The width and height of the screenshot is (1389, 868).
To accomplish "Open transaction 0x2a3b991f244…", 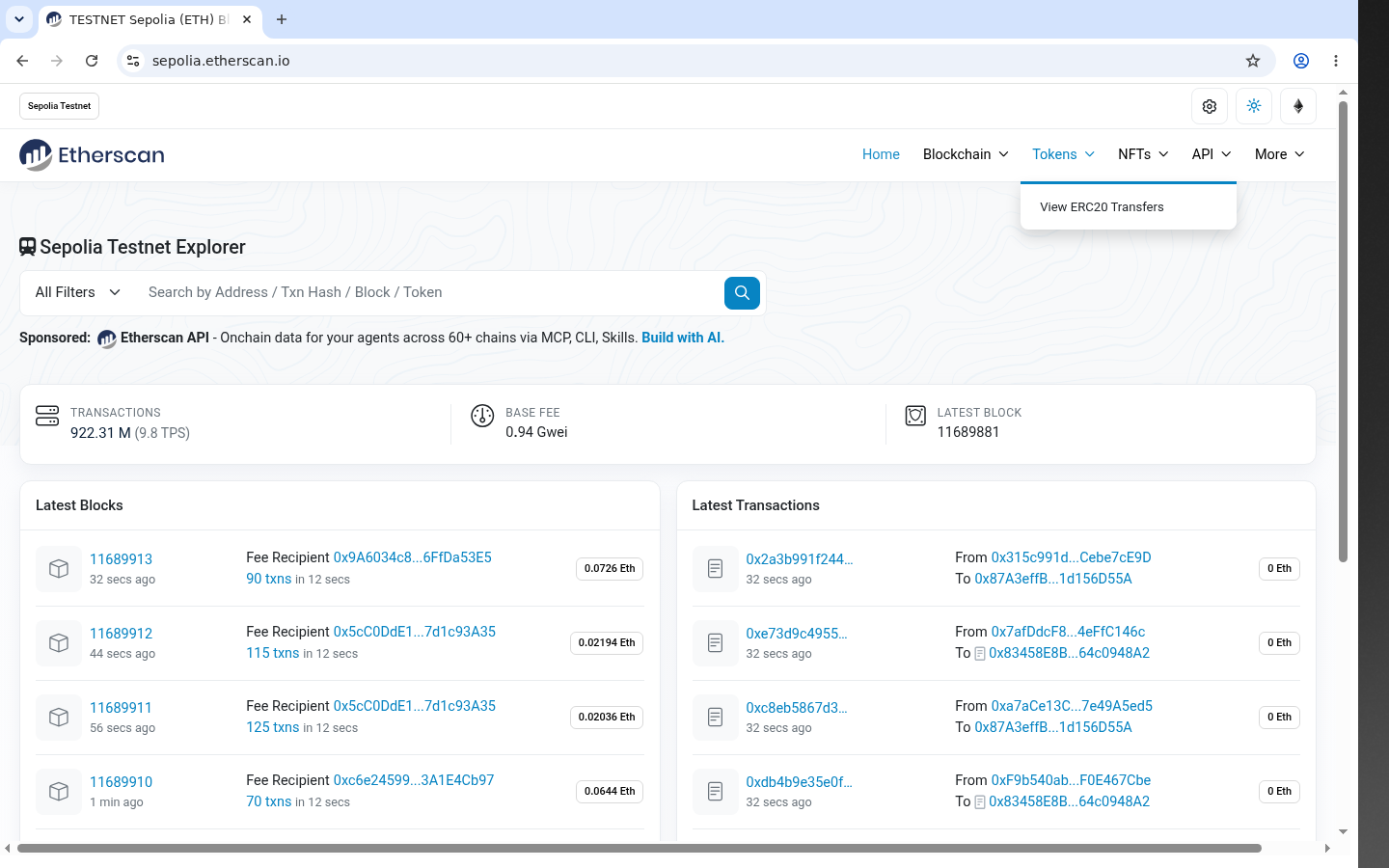I will [x=799, y=559].
